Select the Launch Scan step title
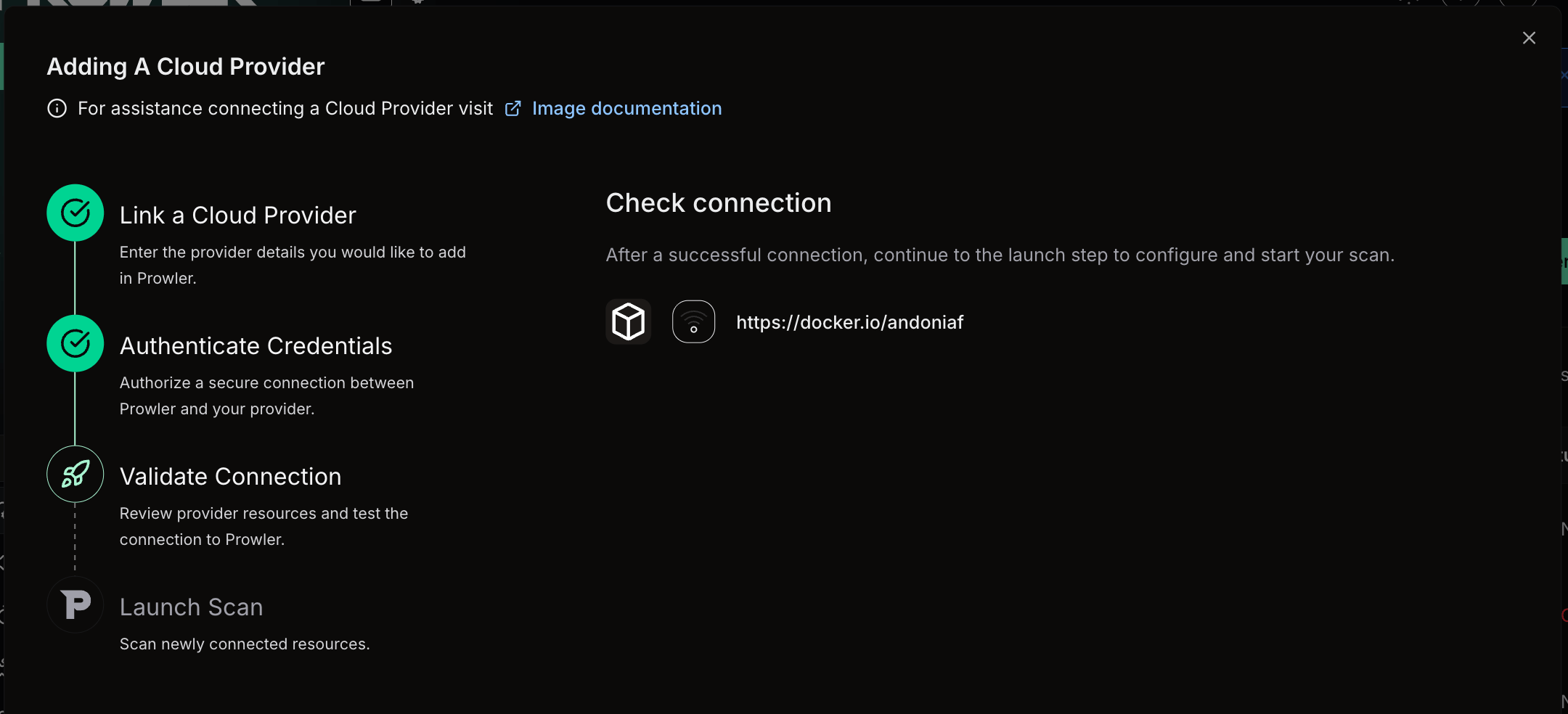This screenshot has width=1568, height=714. (192, 607)
